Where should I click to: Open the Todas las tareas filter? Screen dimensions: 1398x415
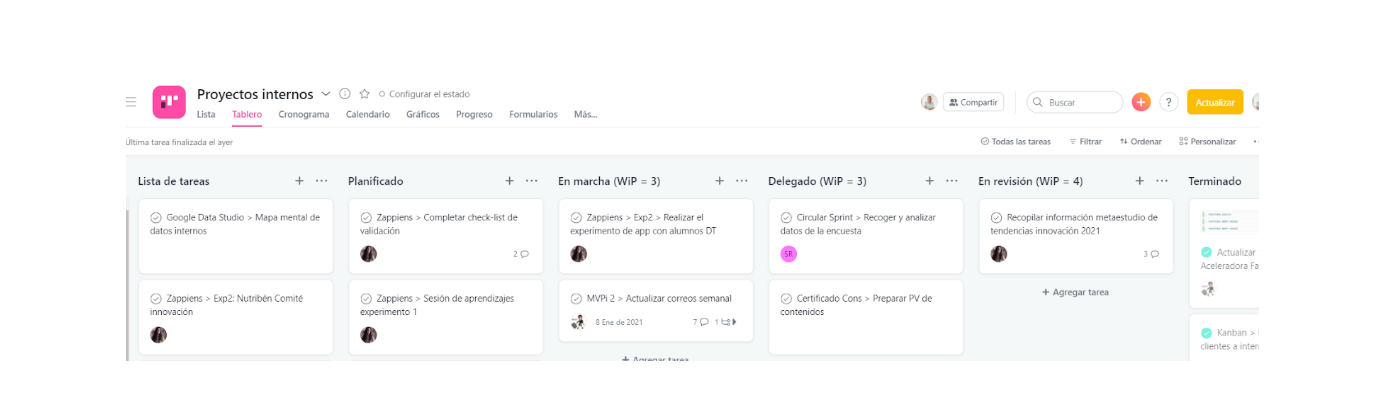point(1016,142)
